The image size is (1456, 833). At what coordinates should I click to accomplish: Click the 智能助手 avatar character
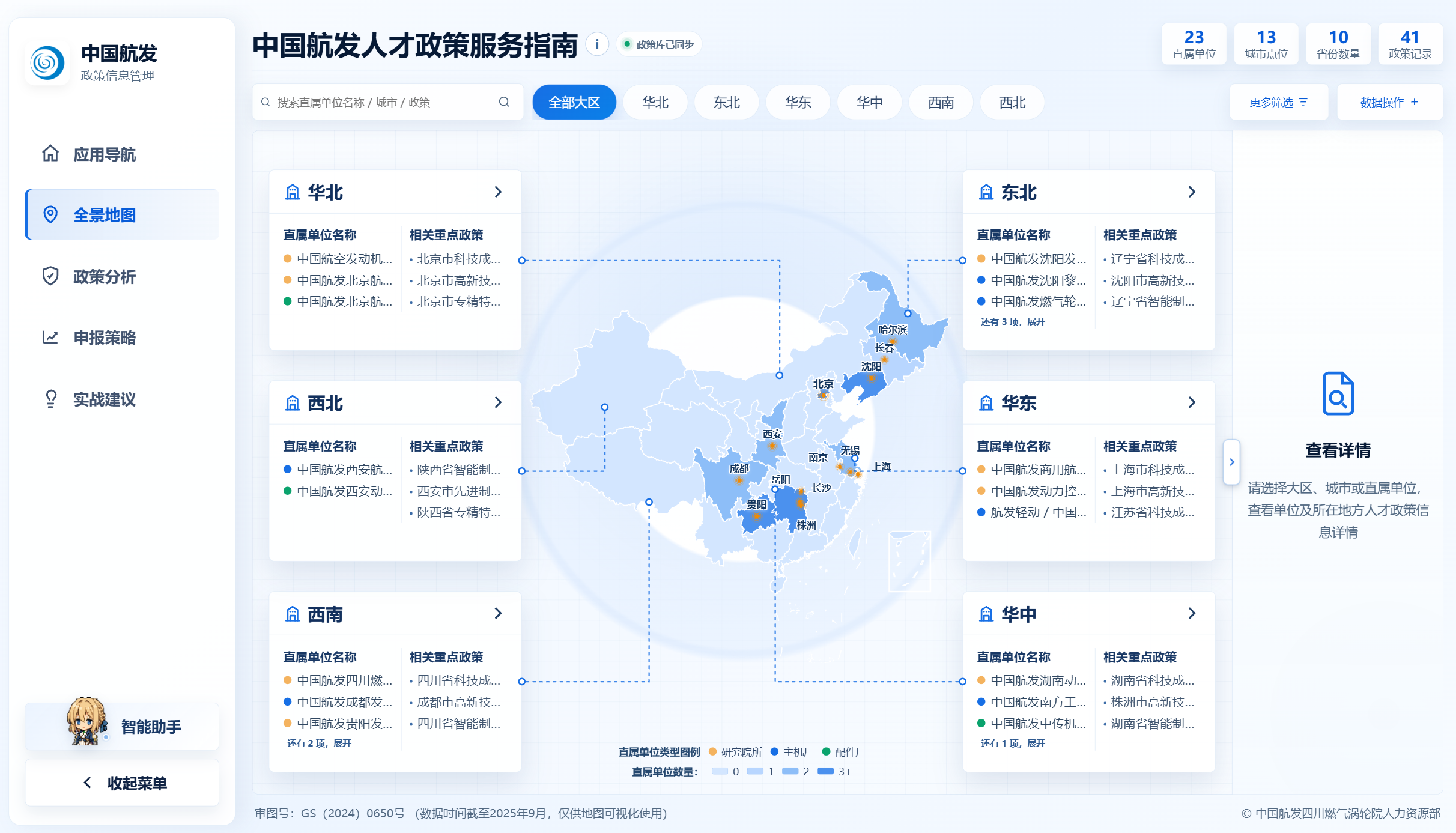[86, 721]
